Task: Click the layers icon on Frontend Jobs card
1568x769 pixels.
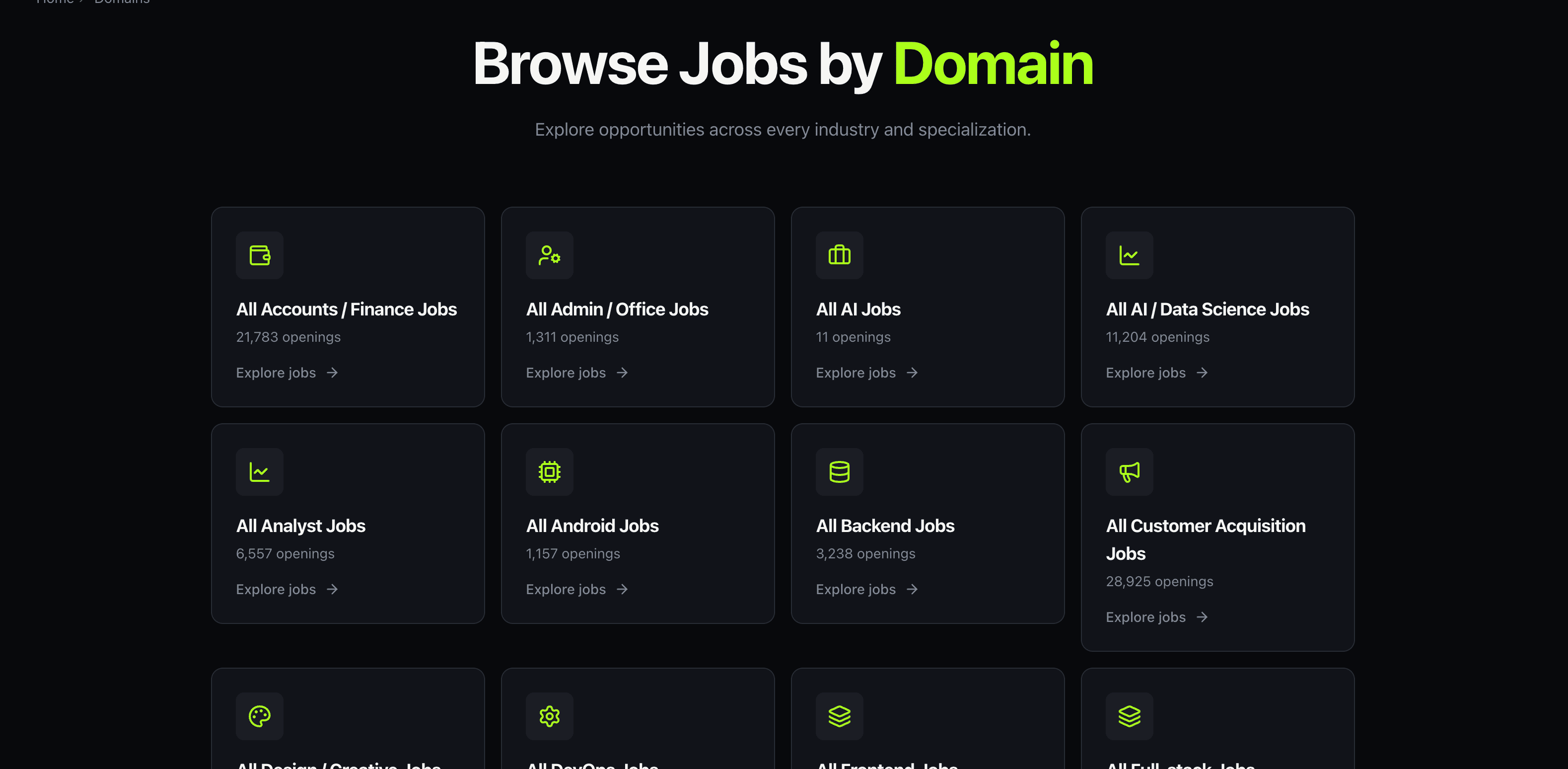Action: [x=840, y=716]
